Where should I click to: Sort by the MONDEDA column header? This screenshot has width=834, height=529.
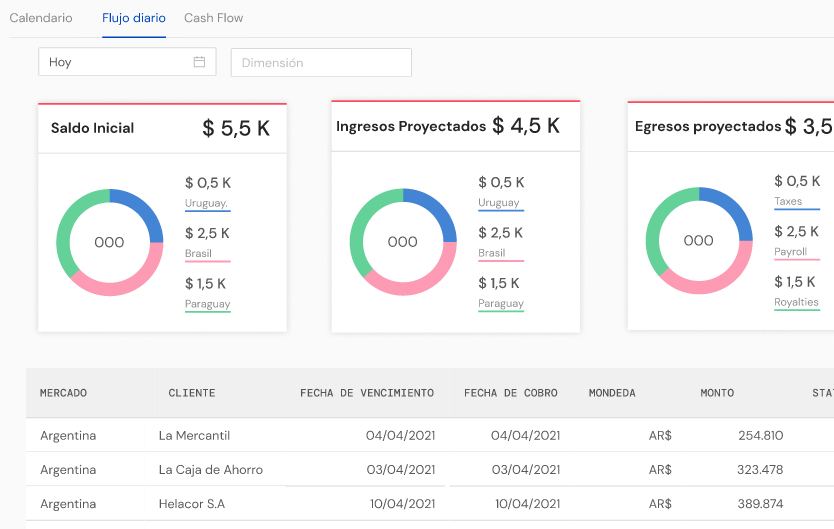[x=612, y=393]
